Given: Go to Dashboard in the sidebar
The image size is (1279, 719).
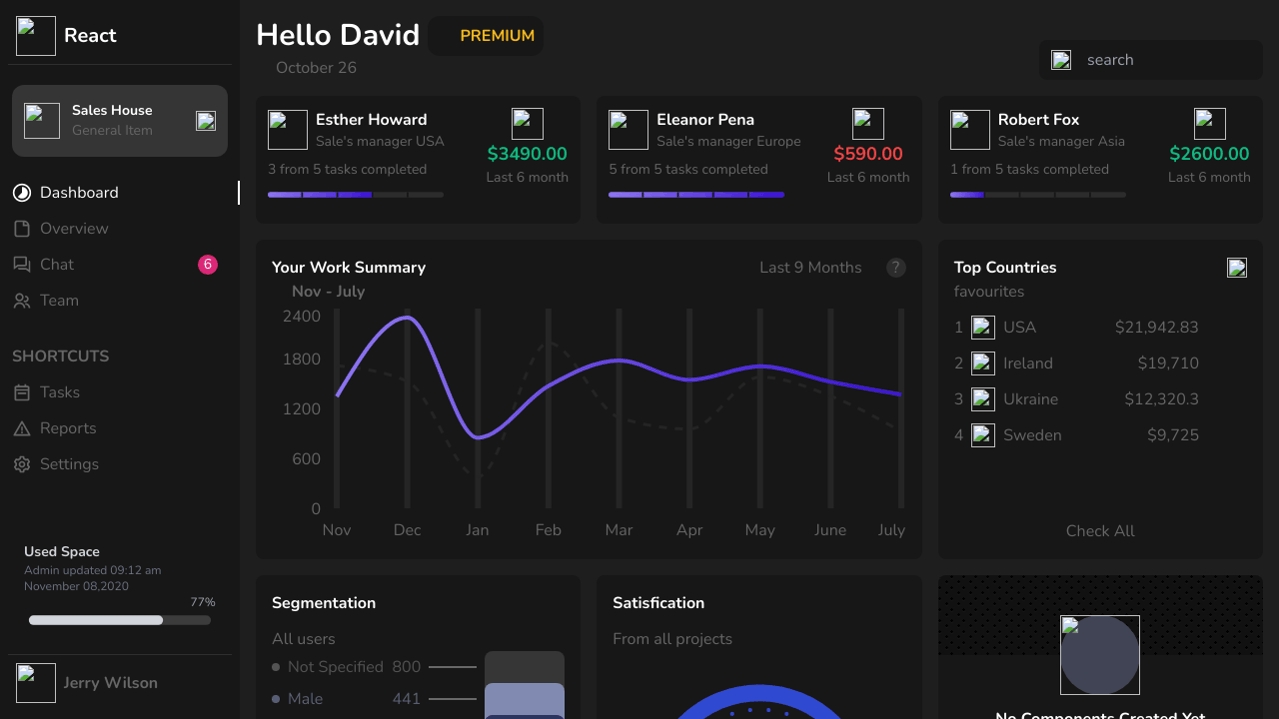Looking at the screenshot, I should pos(120,193).
